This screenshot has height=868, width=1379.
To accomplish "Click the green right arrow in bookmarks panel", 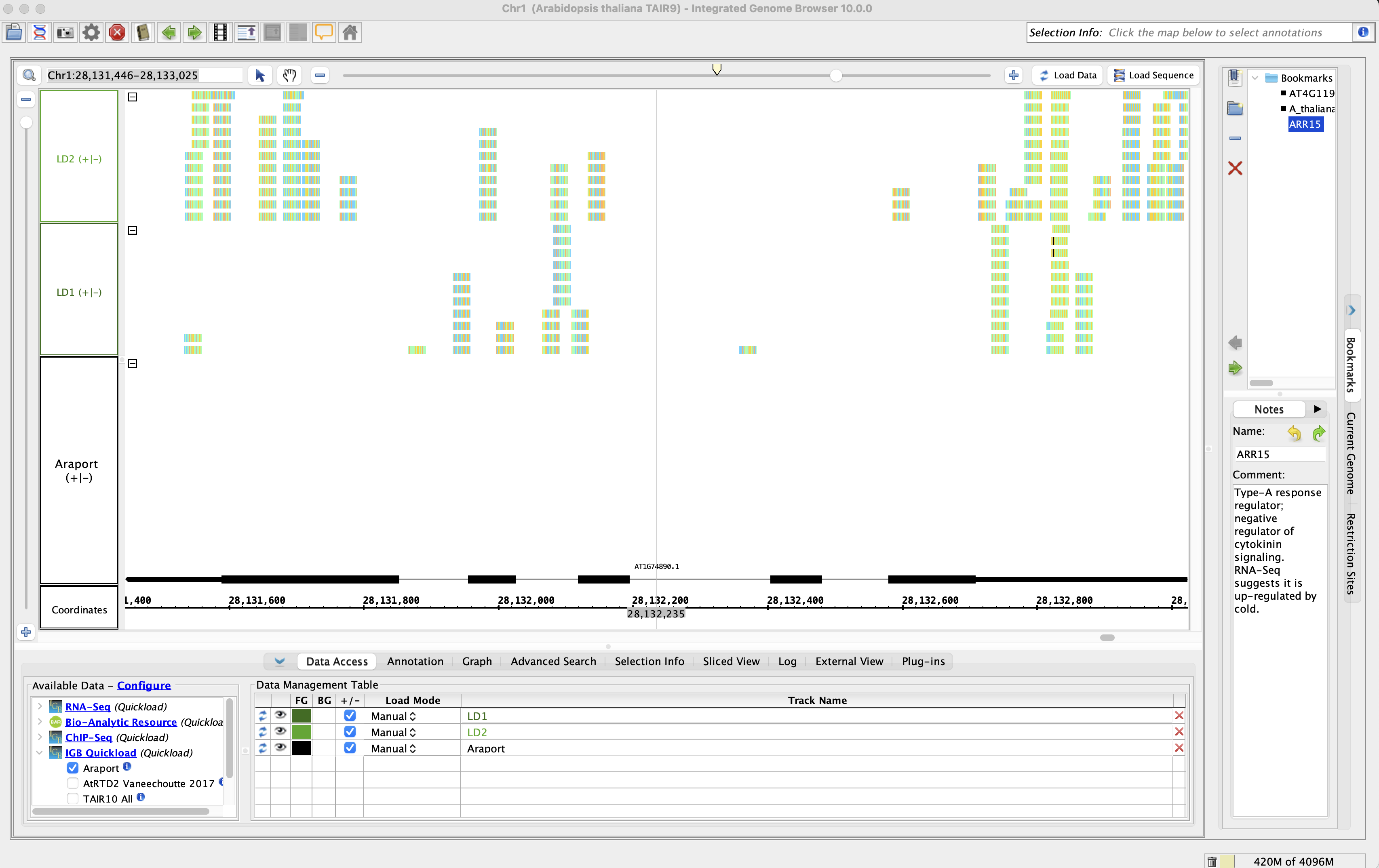I will [1235, 368].
